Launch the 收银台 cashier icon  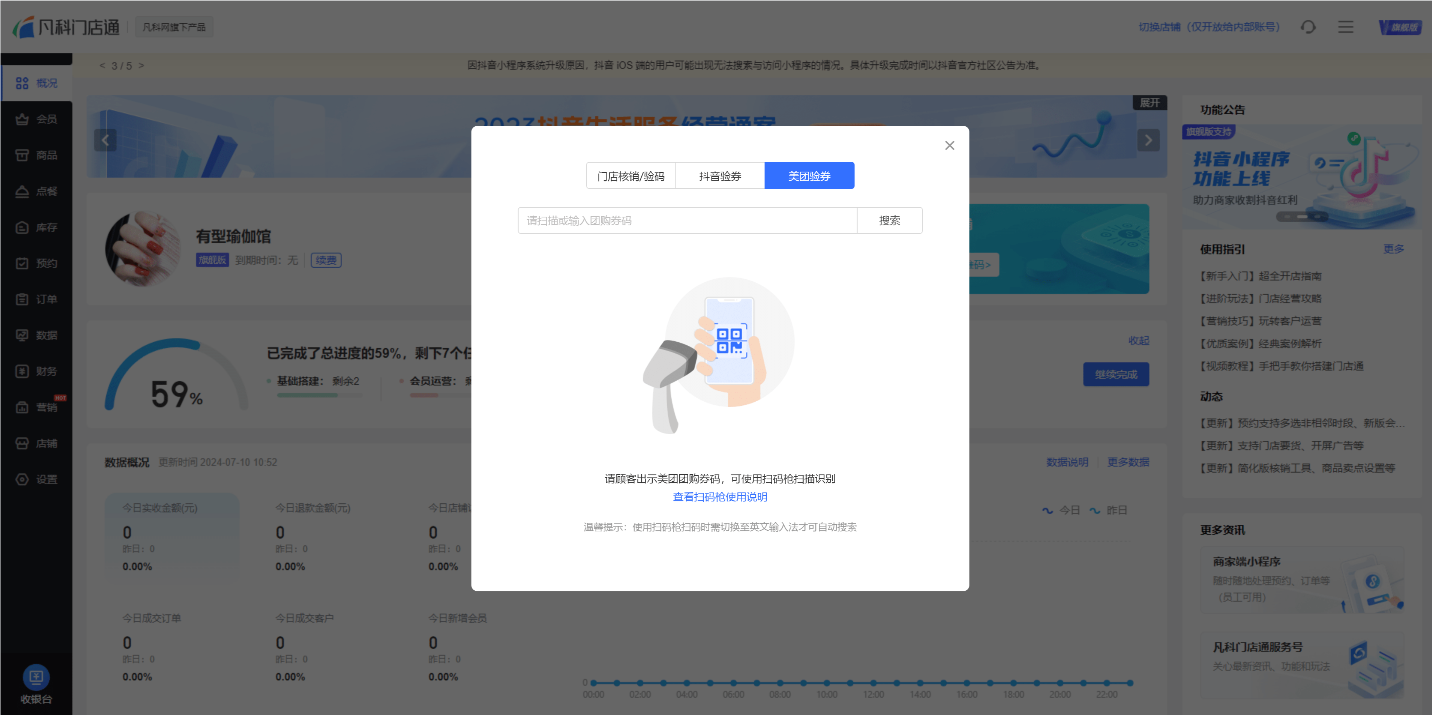(x=36, y=677)
